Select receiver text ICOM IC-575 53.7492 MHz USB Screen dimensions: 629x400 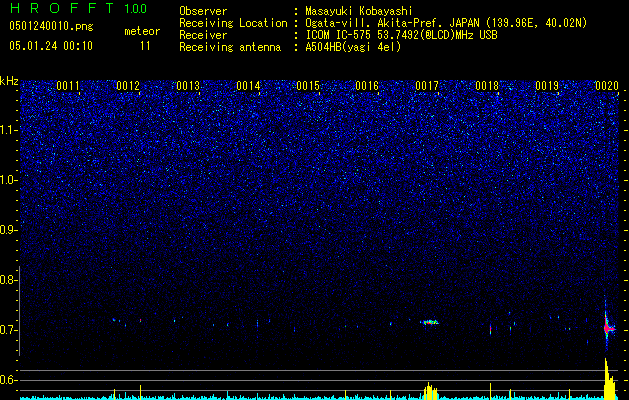pyautogui.click(x=401, y=35)
